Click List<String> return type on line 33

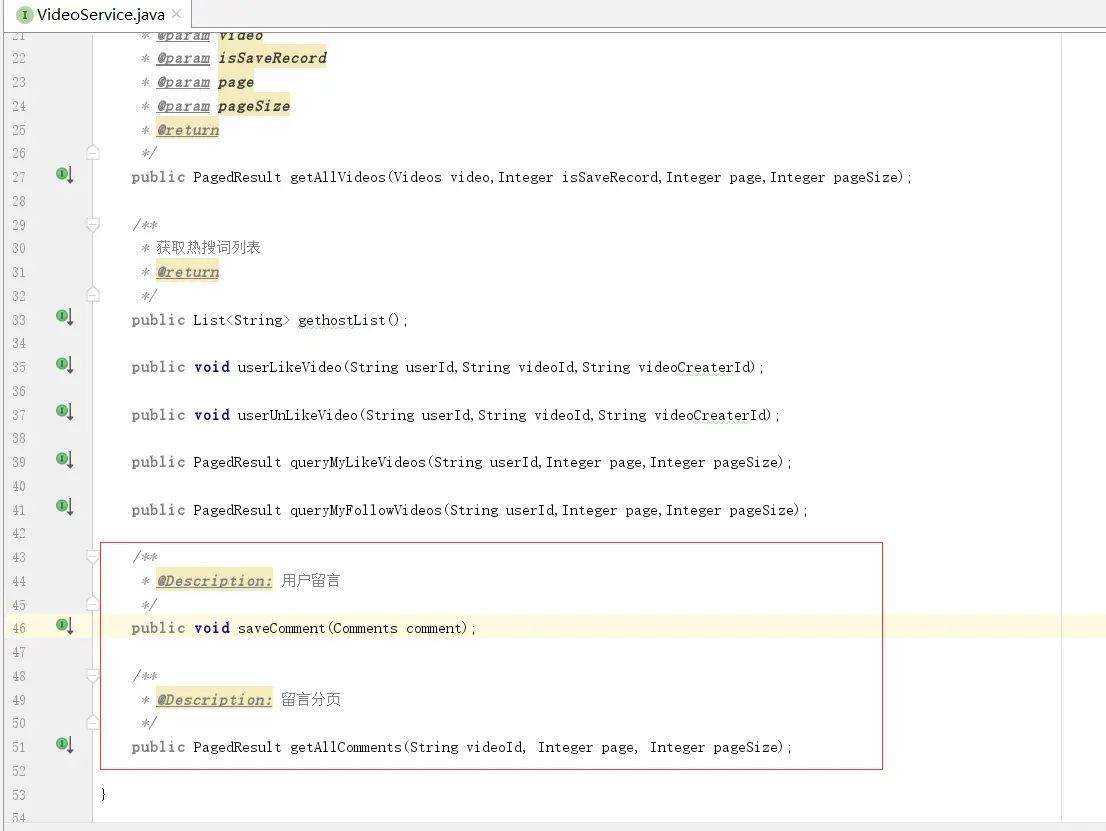241,320
